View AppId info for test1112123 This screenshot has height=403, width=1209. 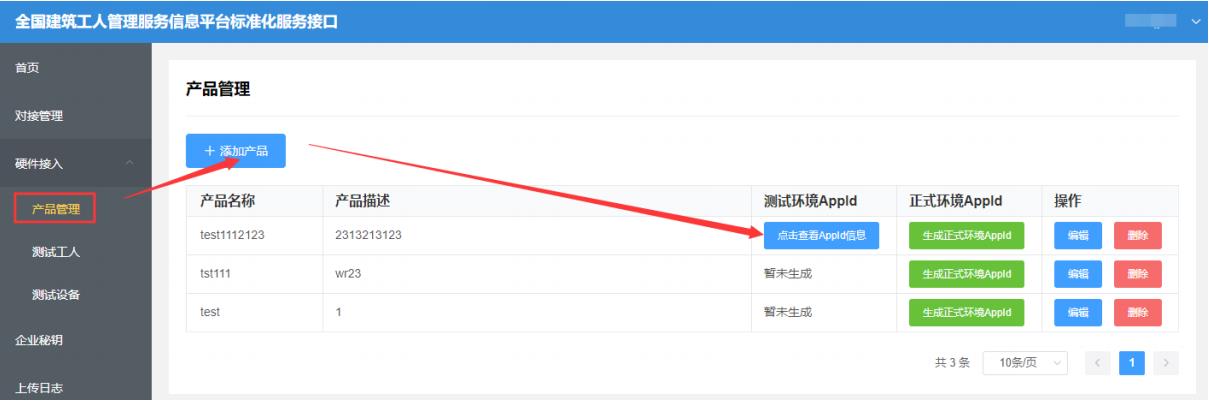point(821,236)
